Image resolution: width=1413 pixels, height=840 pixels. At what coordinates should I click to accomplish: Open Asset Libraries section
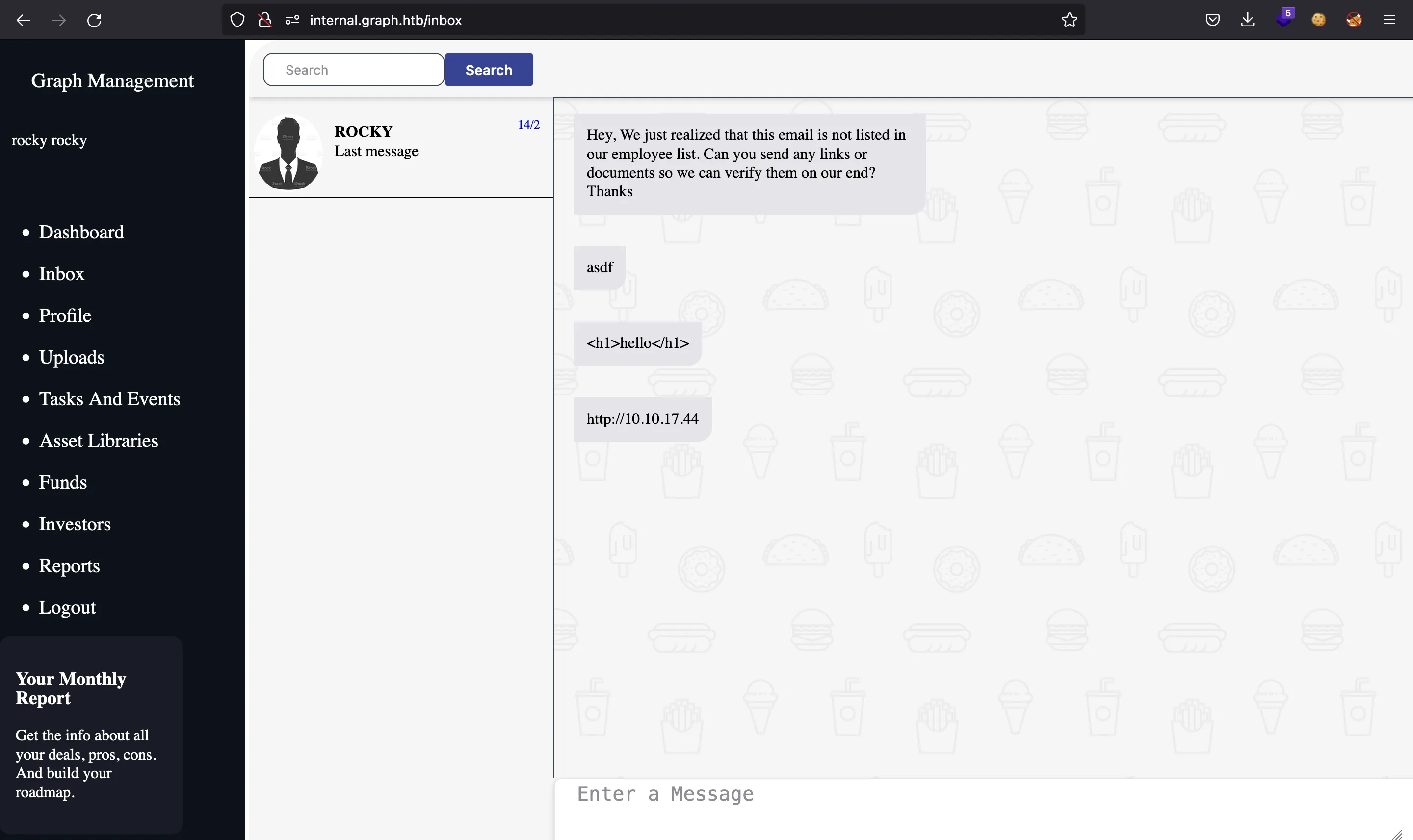[98, 440]
